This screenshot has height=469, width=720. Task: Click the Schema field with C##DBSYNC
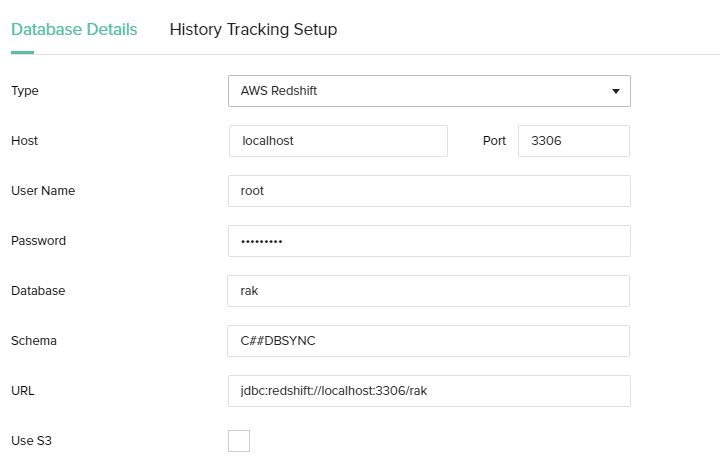pos(429,341)
